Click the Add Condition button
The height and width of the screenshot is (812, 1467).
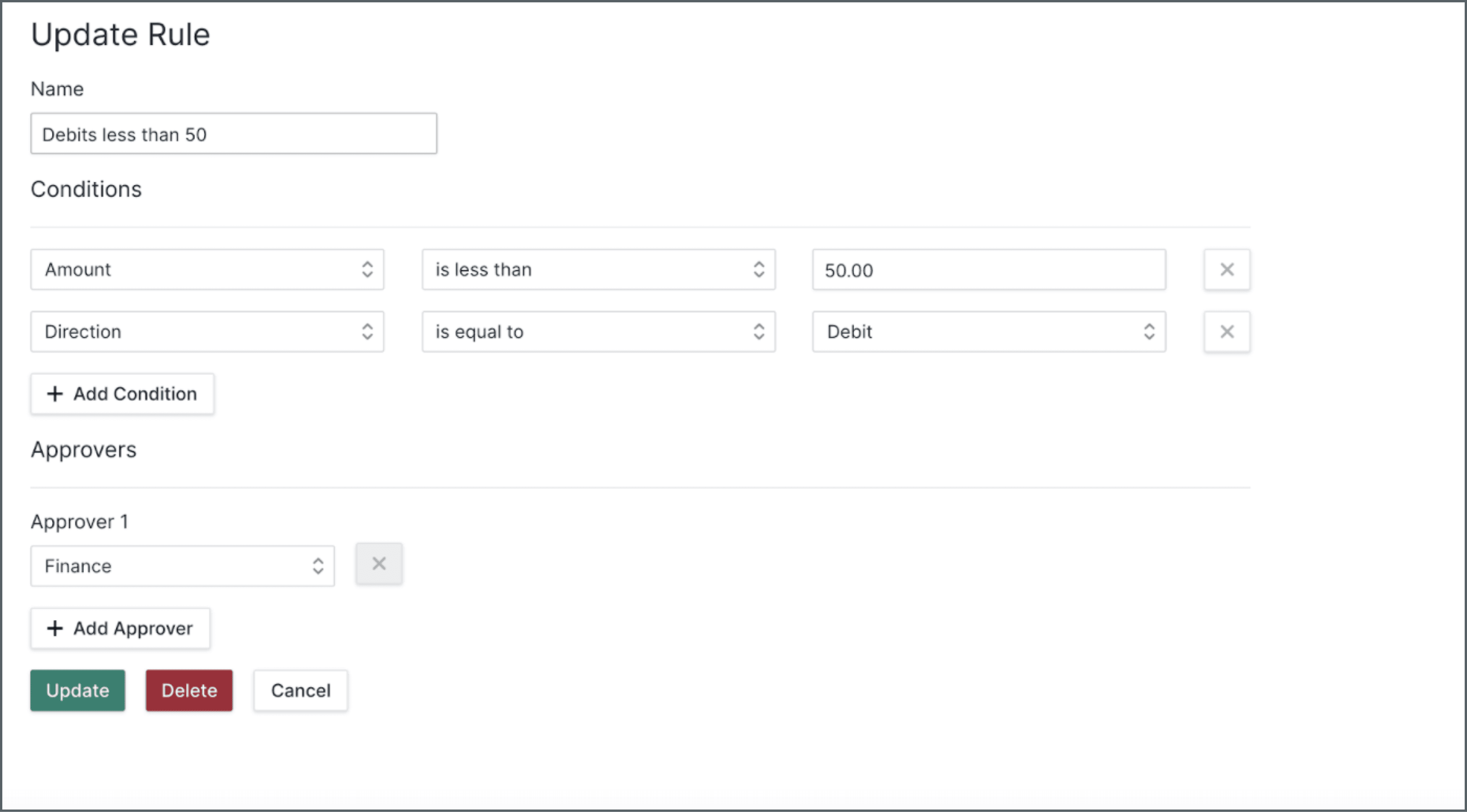pyautogui.click(x=122, y=393)
